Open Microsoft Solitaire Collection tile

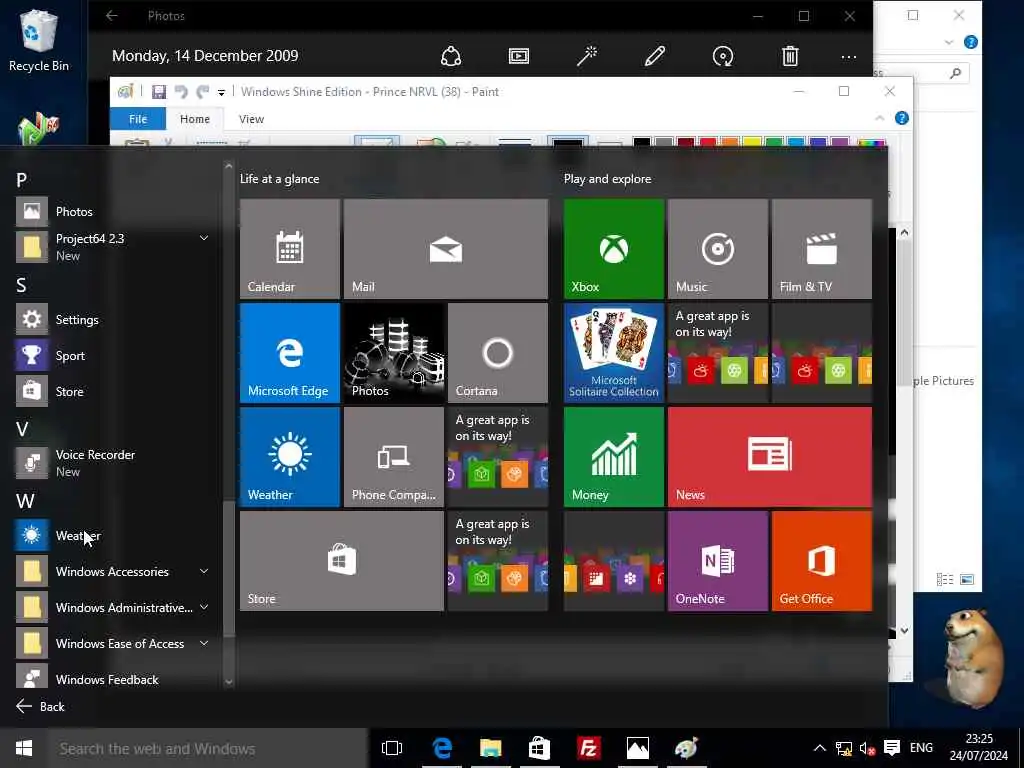click(x=614, y=353)
